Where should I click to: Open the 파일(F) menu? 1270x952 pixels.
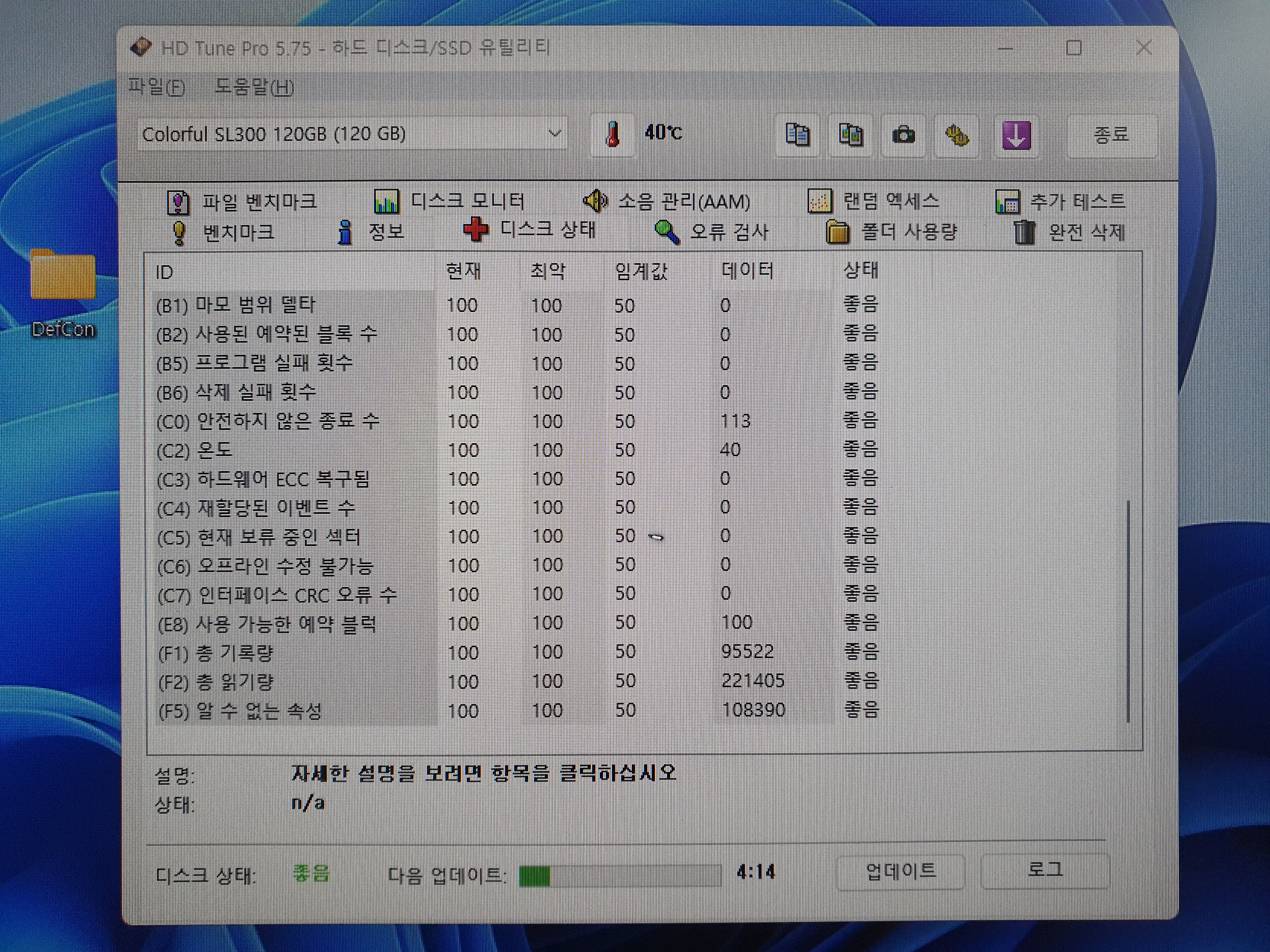click(x=156, y=87)
